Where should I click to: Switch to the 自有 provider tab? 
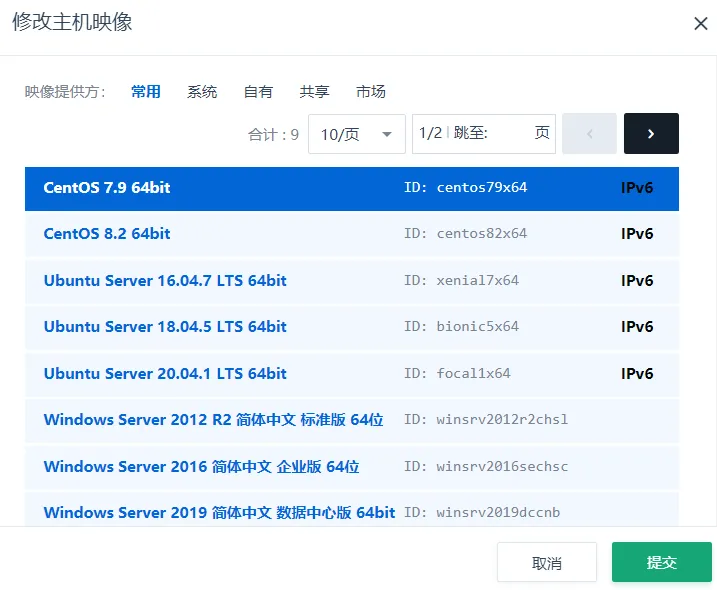pyautogui.click(x=258, y=91)
